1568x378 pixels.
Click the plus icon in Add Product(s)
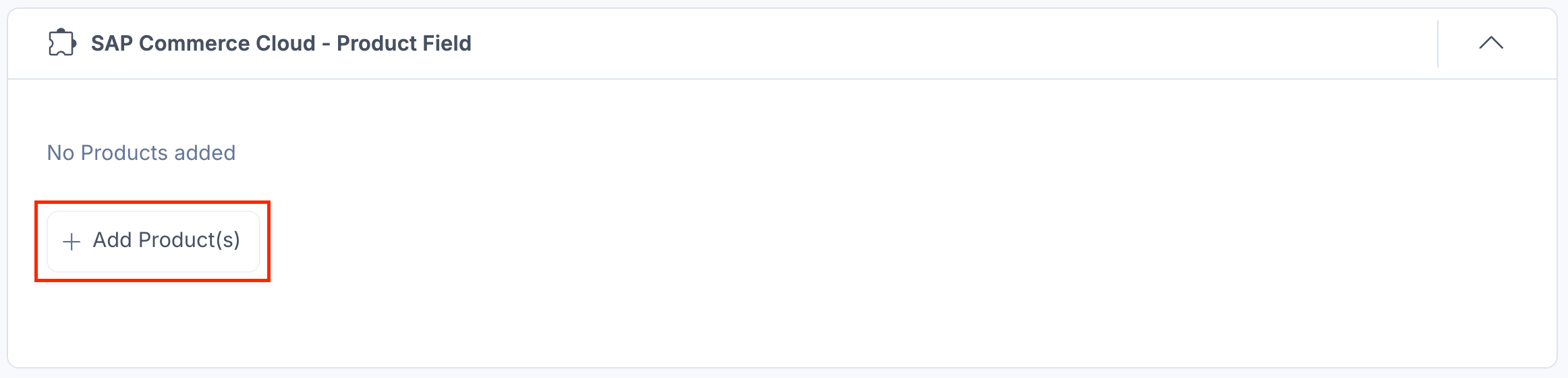[72, 242]
